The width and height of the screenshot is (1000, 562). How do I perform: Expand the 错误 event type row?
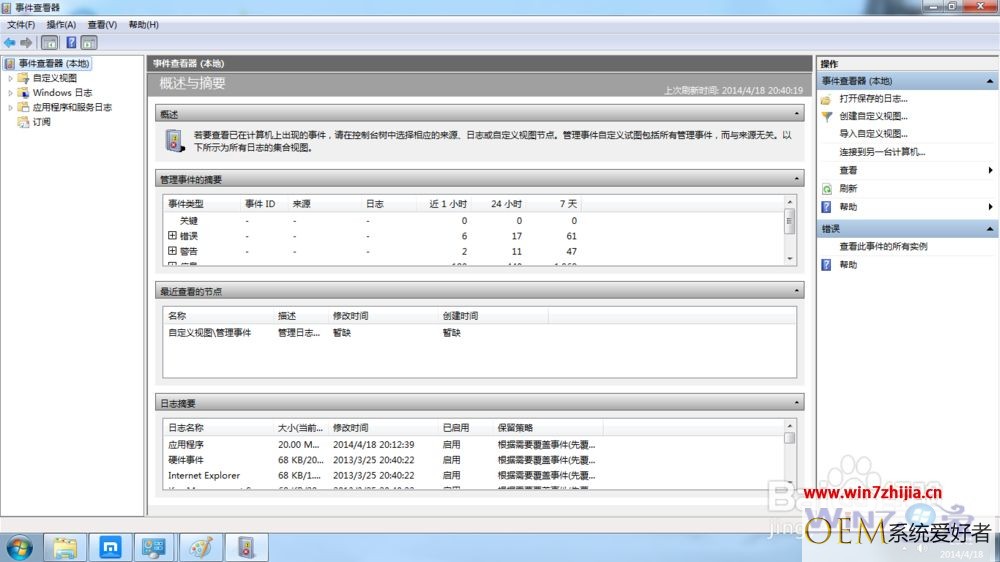(172, 235)
